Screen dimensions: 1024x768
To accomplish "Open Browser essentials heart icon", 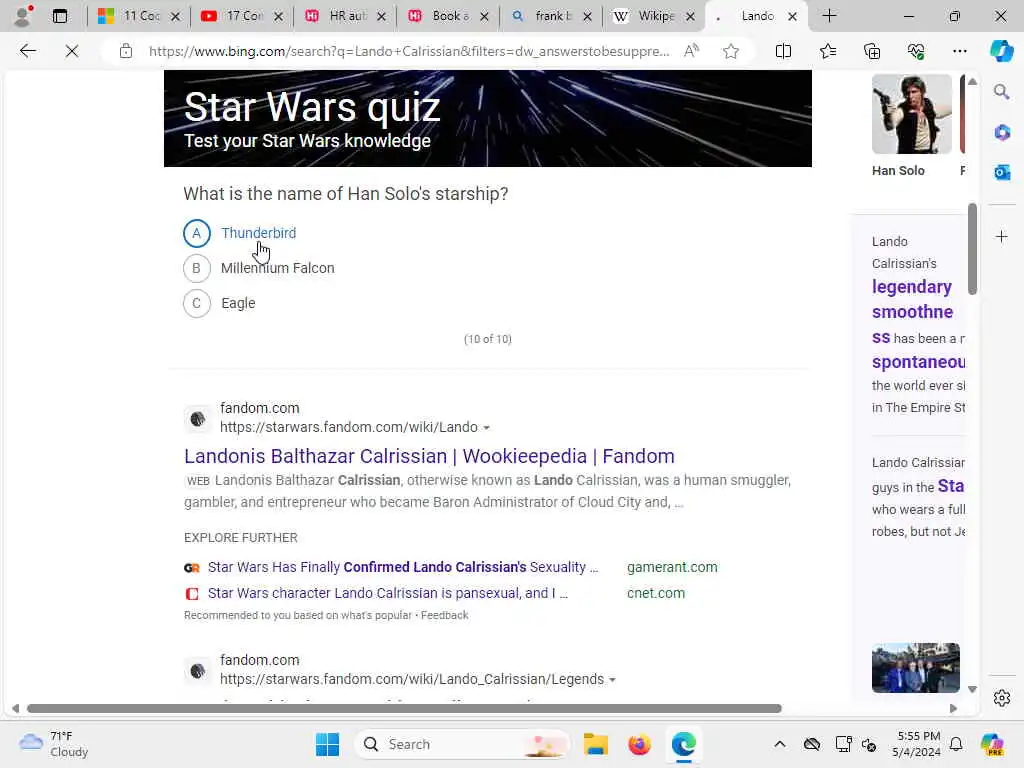I will click(916, 51).
